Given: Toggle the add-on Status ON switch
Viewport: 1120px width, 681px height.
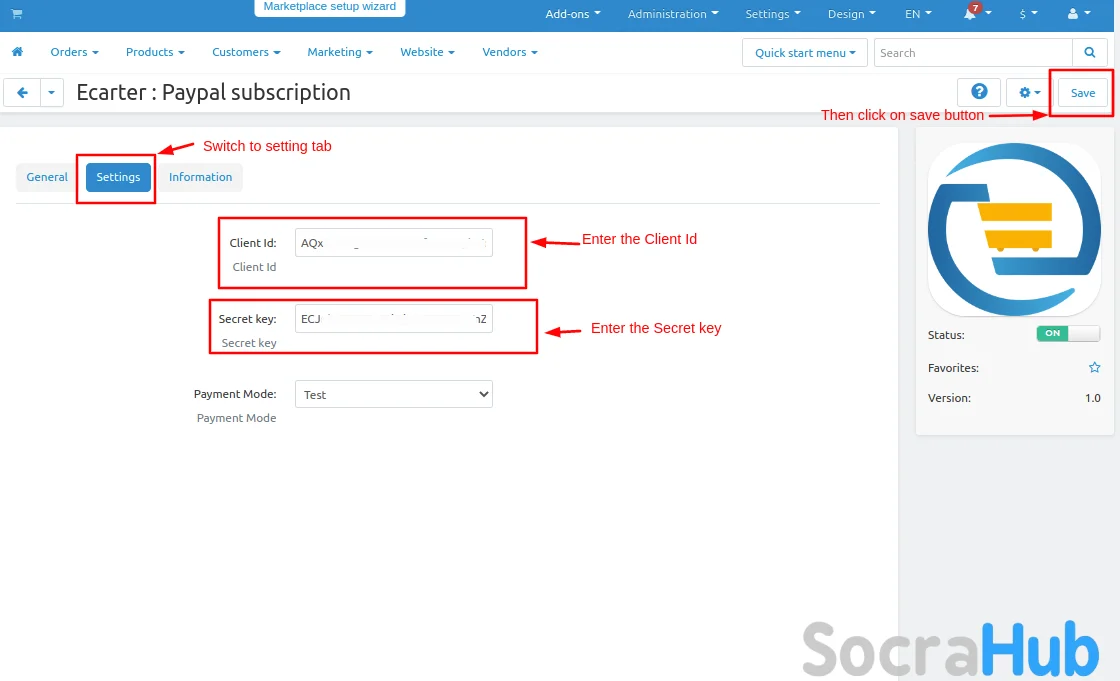Looking at the screenshot, I should tap(1067, 334).
